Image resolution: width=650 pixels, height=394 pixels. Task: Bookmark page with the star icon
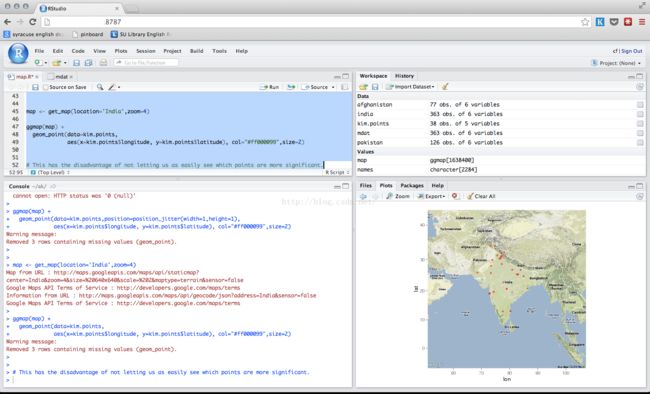point(585,22)
